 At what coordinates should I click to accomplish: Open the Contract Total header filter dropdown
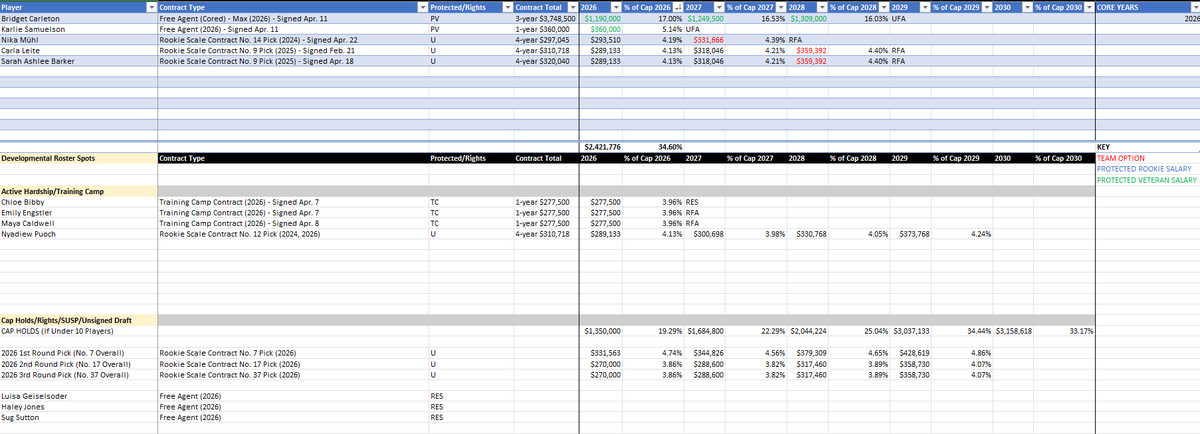(x=573, y=7)
